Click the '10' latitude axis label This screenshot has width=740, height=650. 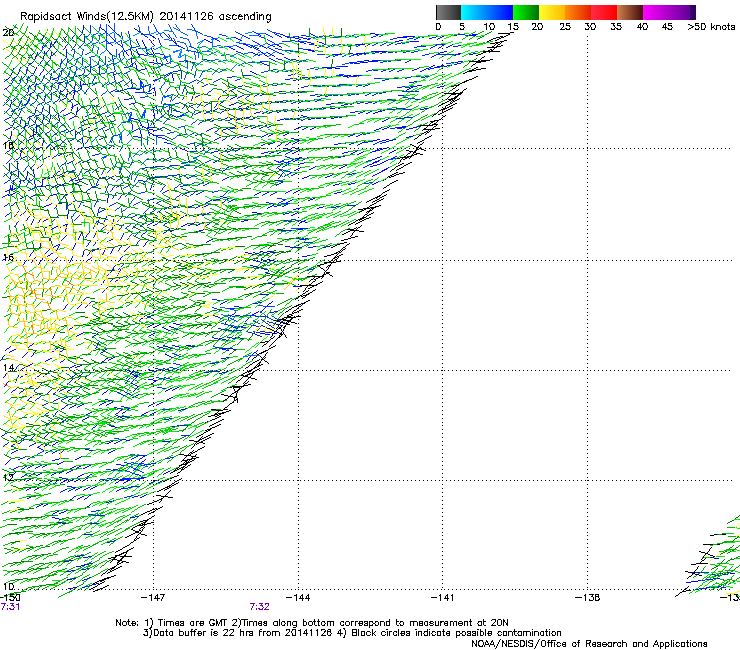pos(8,587)
